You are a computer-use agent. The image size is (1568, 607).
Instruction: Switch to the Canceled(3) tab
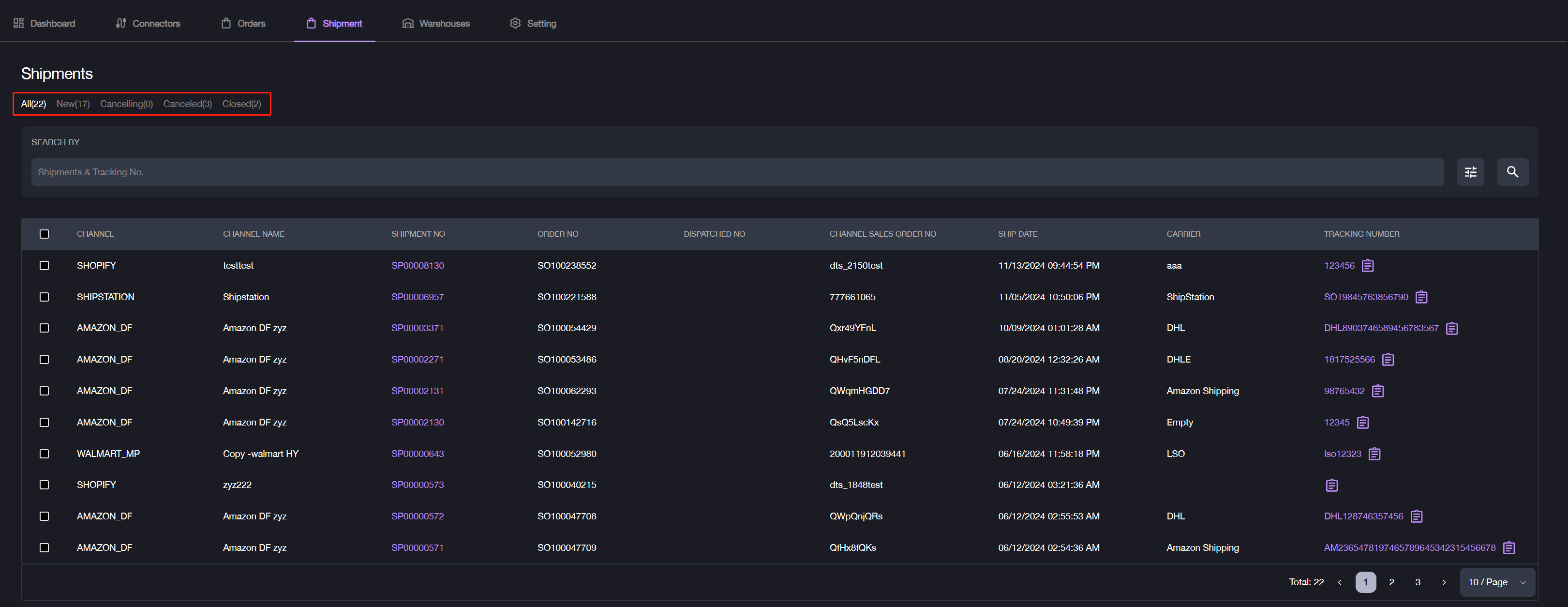[x=188, y=104]
